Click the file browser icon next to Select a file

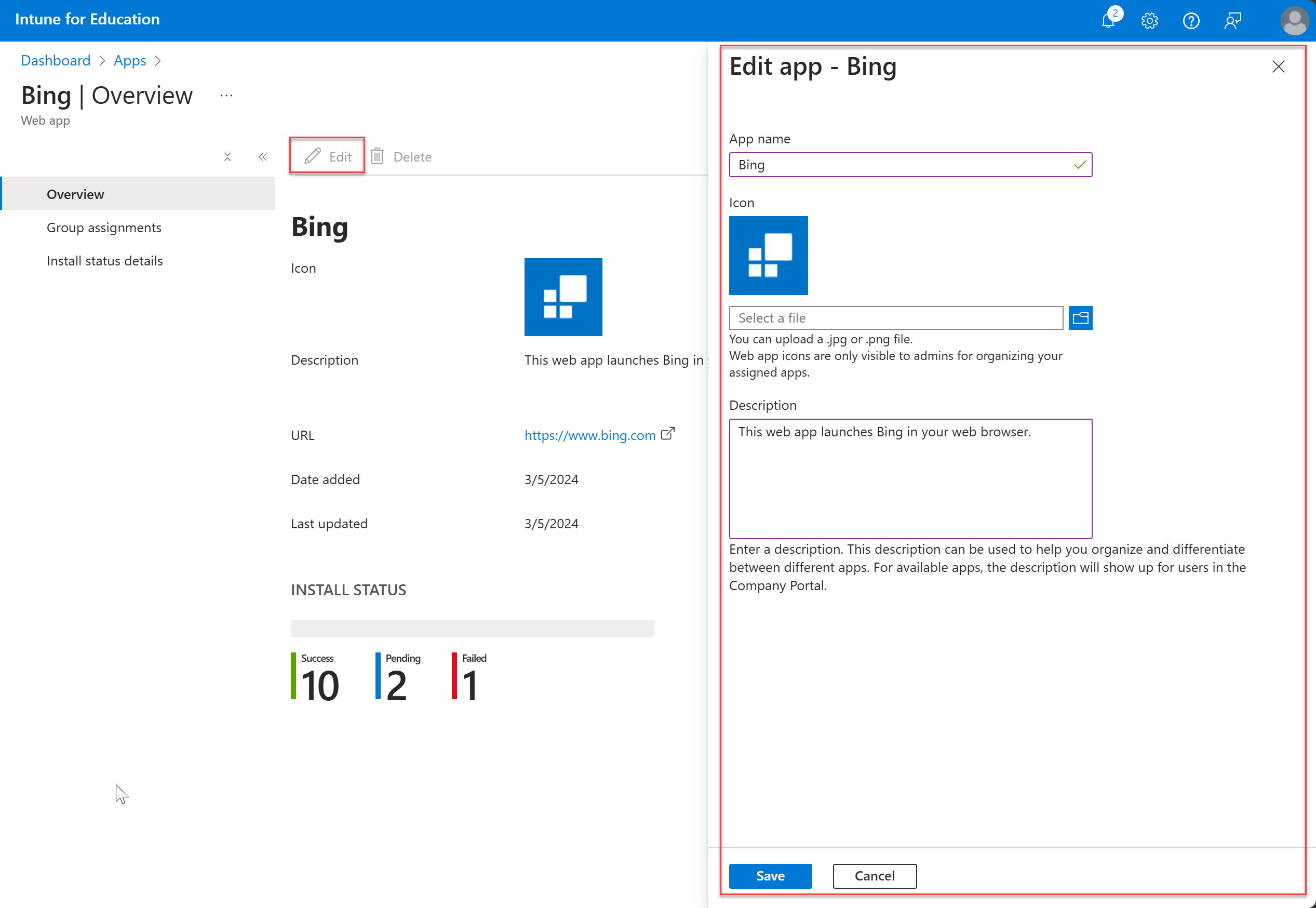(1081, 318)
